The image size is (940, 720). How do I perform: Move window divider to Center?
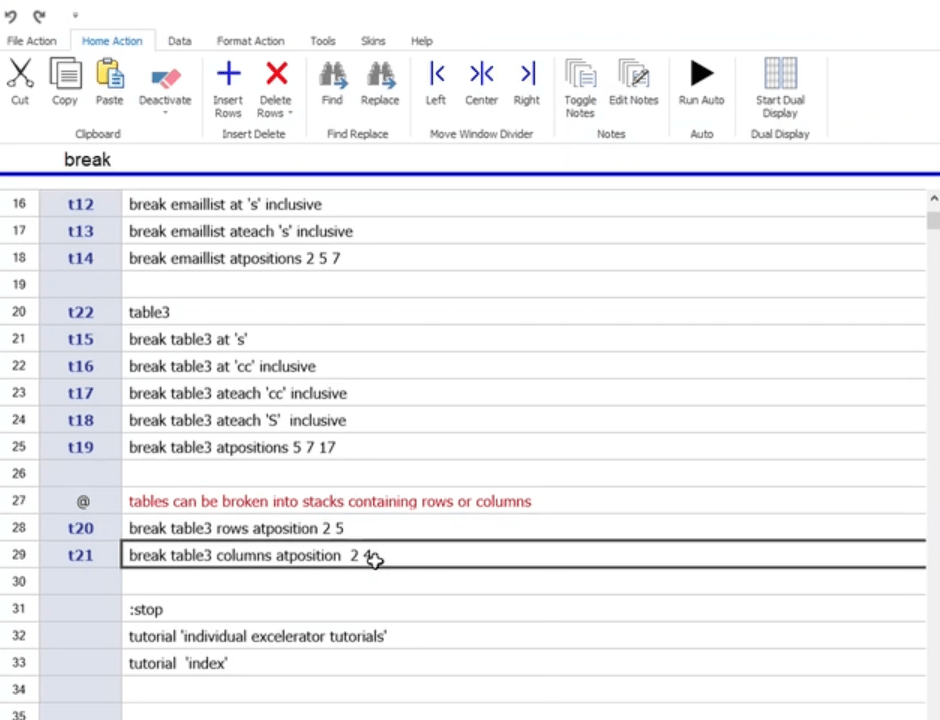click(481, 75)
